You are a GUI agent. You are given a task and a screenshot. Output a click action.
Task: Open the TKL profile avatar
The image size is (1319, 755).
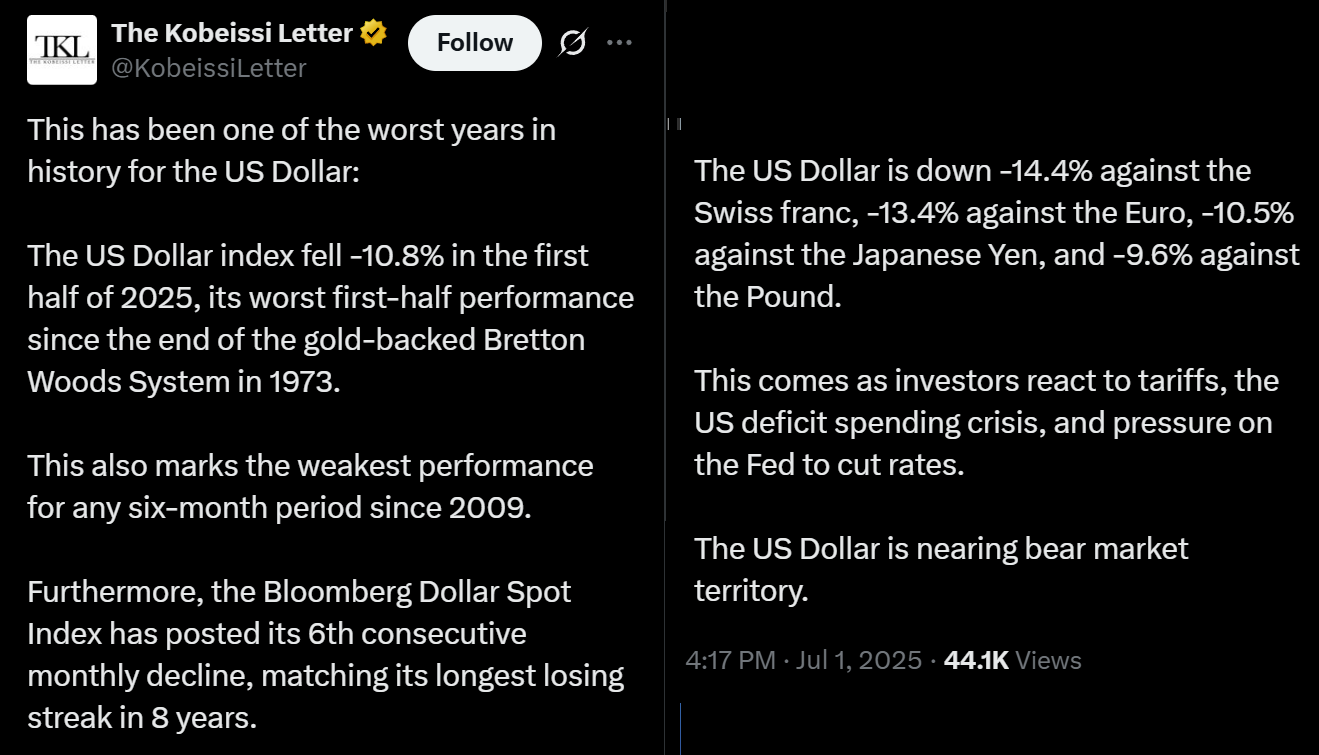coord(62,50)
